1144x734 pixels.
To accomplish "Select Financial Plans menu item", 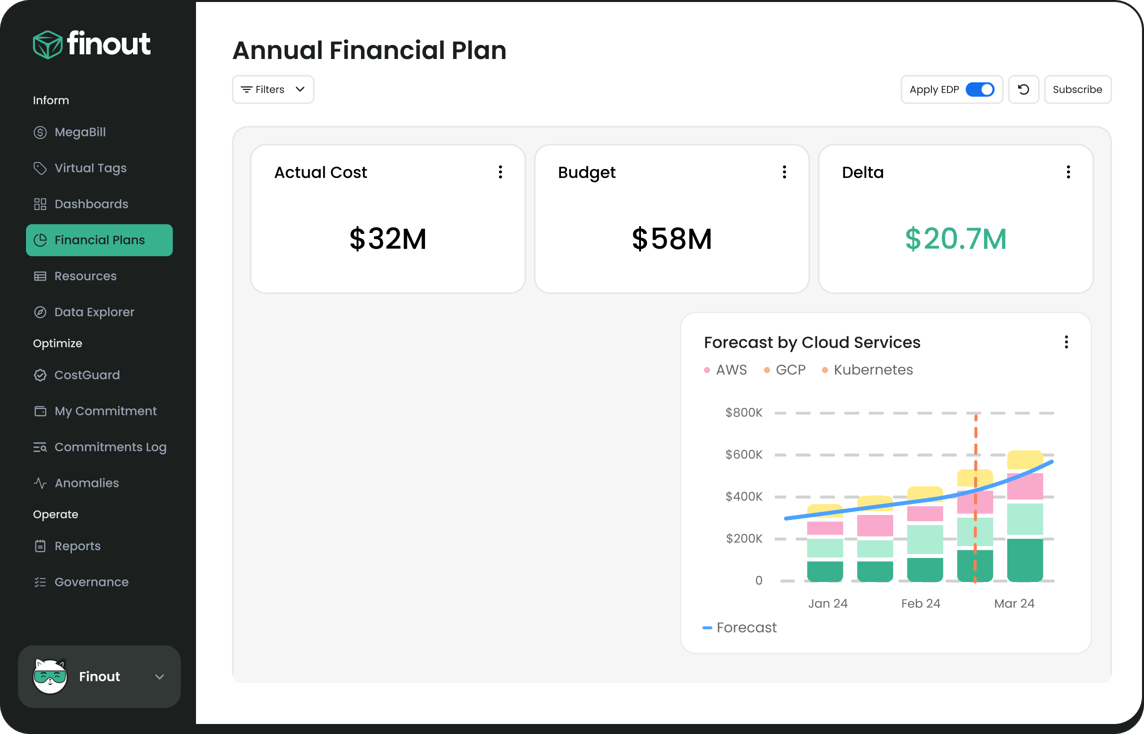I will coord(99,240).
